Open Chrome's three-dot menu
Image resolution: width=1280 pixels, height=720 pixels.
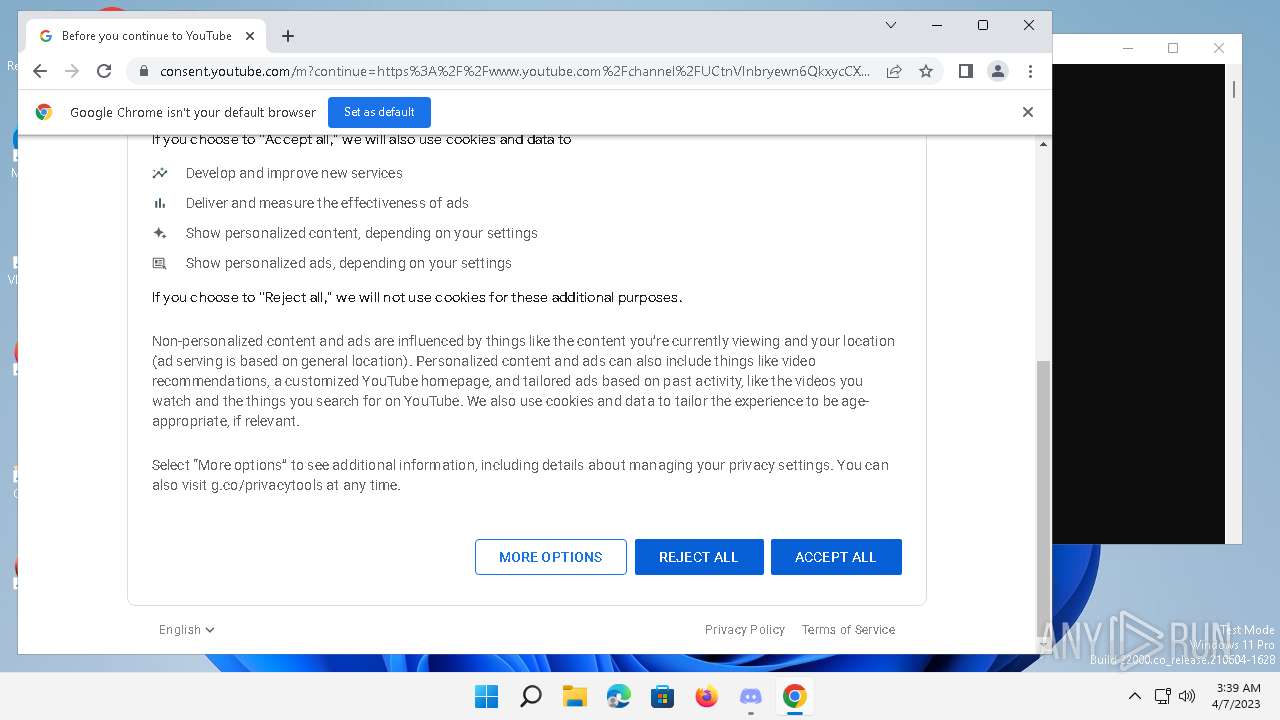point(1030,71)
